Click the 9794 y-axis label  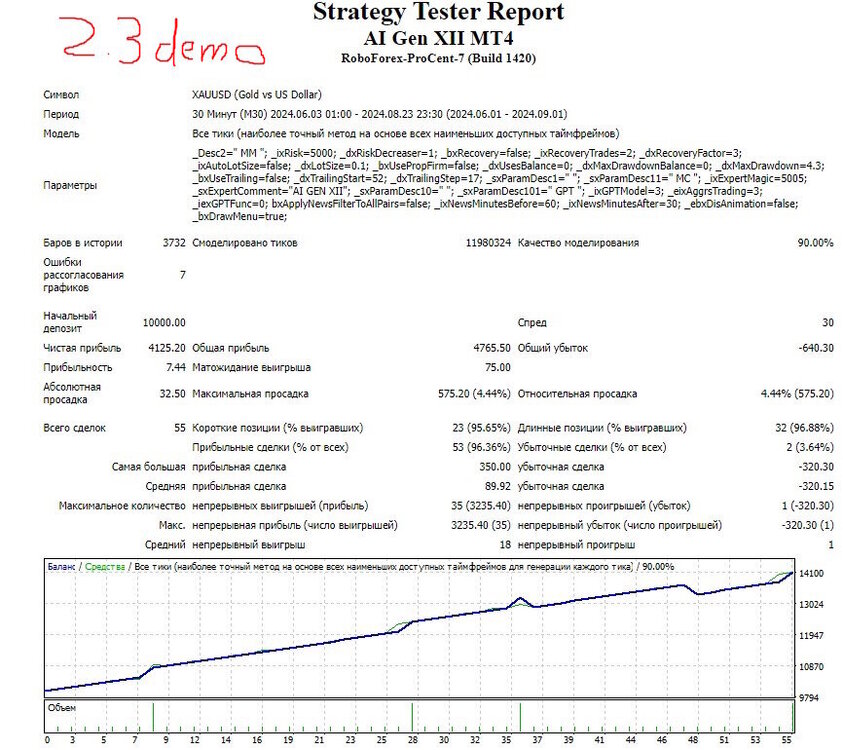809,698
